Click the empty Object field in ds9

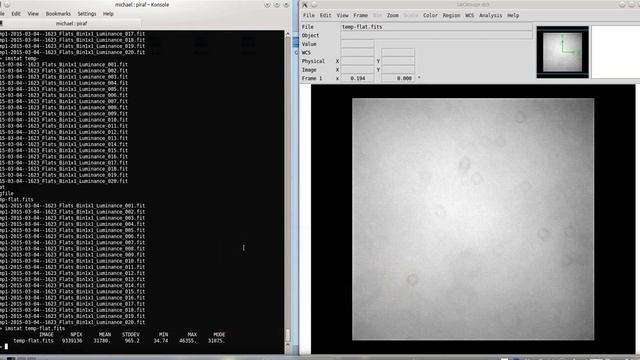click(x=436, y=36)
